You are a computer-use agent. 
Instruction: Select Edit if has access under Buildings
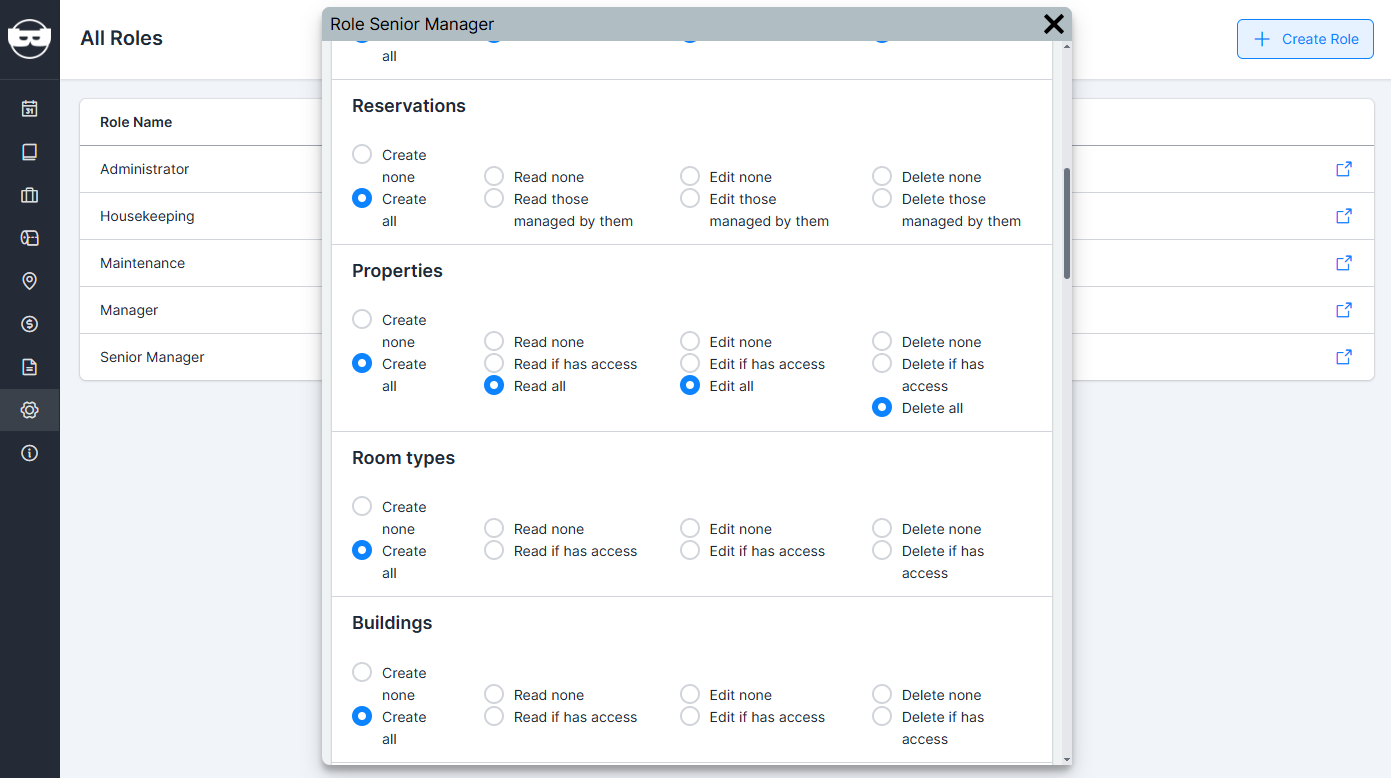click(x=689, y=715)
